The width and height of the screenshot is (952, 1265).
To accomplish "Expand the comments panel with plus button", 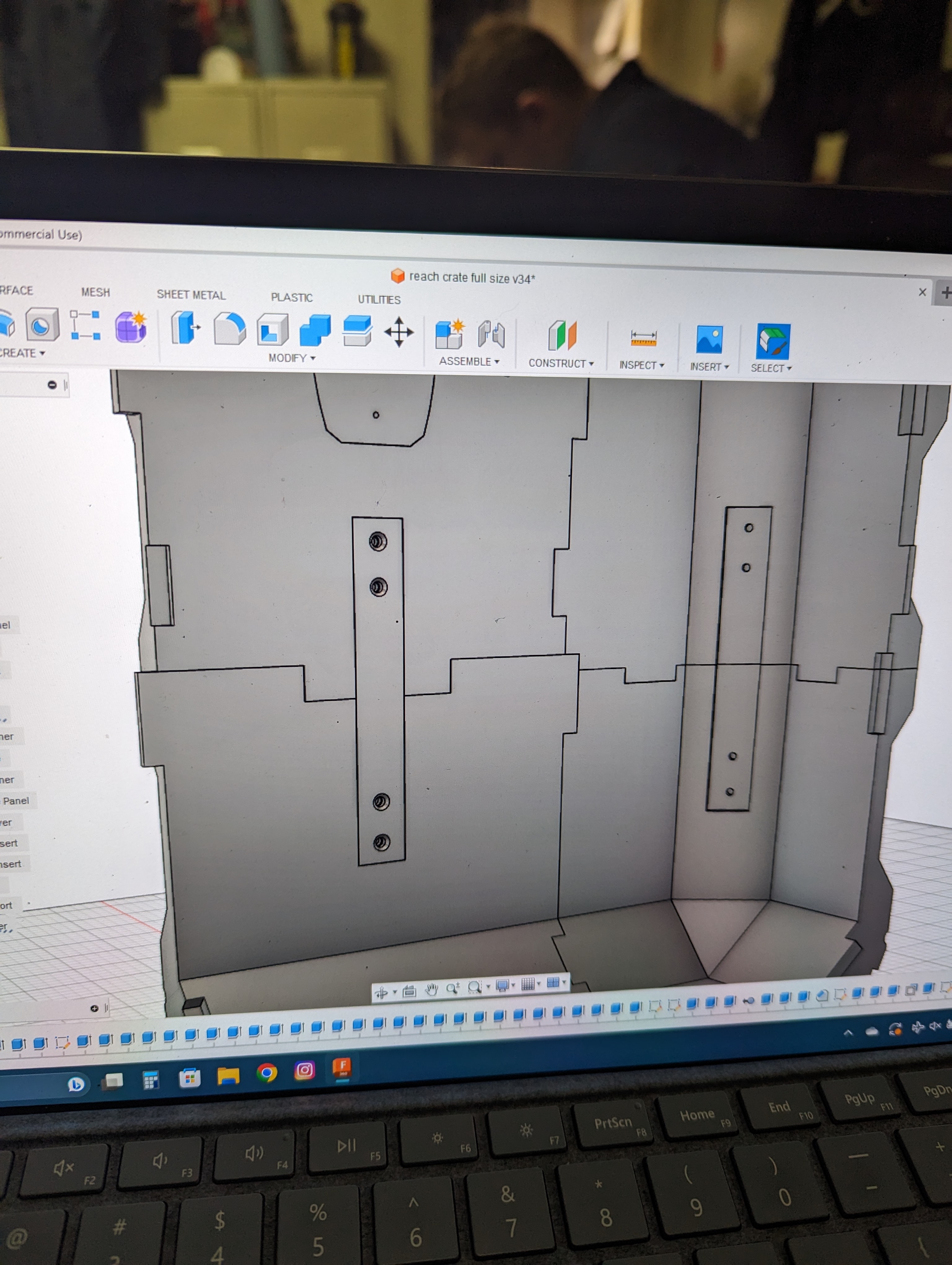I will (94, 1008).
